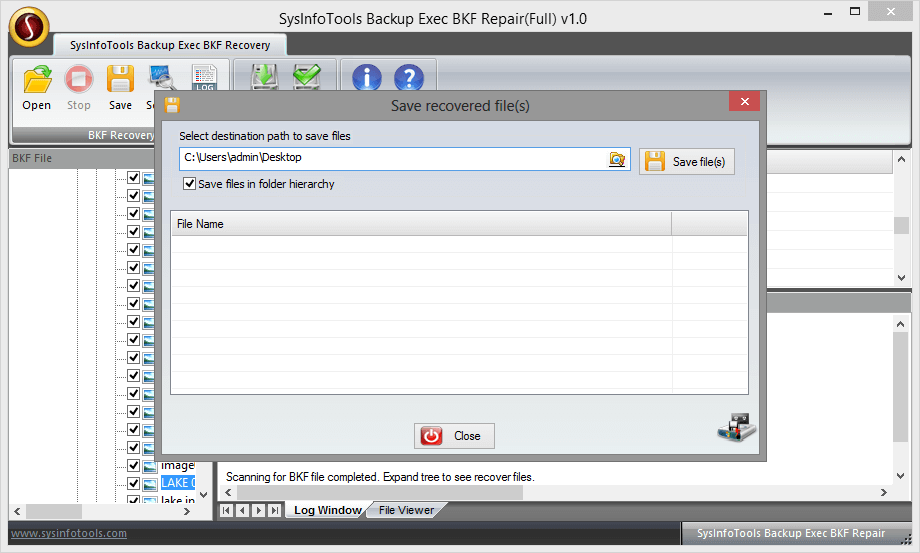Select the highlighted 'LAKE' tree item
The width and height of the screenshot is (920, 553).
point(178,483)
